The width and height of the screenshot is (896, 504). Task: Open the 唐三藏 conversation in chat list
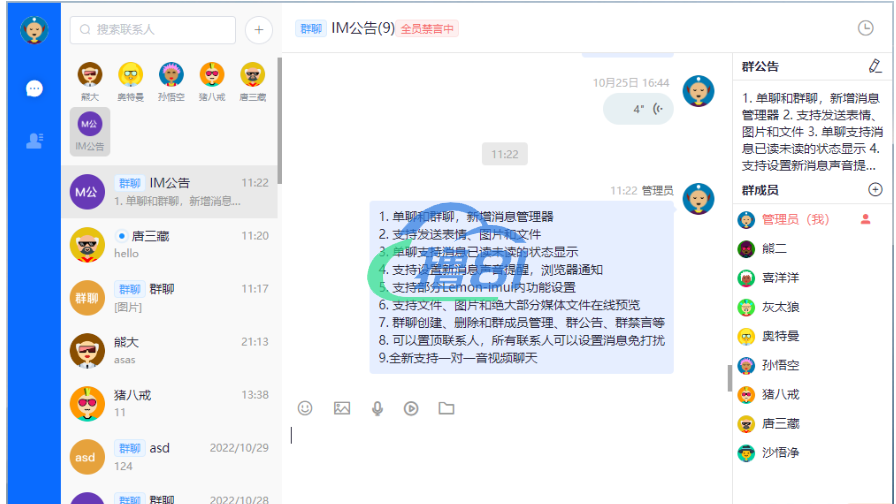[170, 244]
